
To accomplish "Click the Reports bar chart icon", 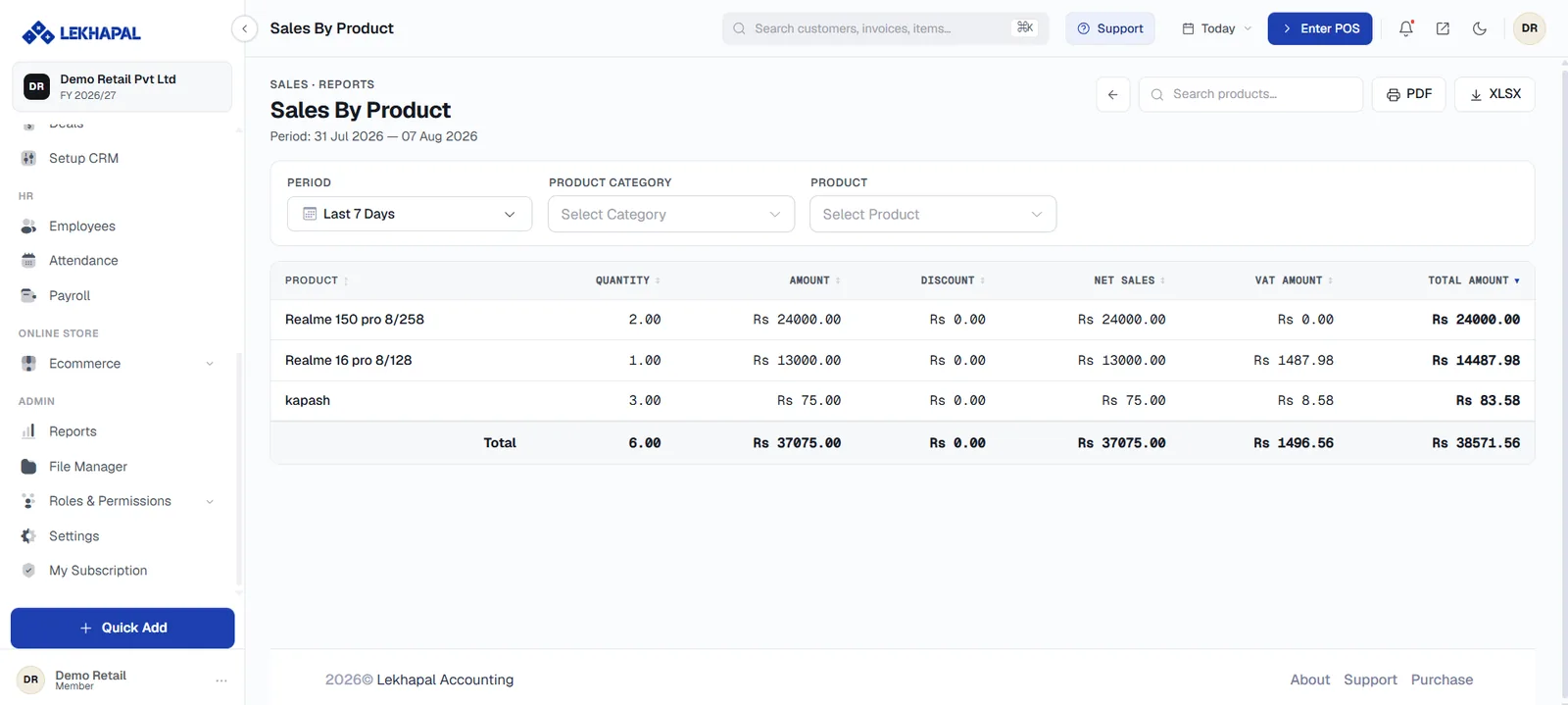I will [28, 431].
